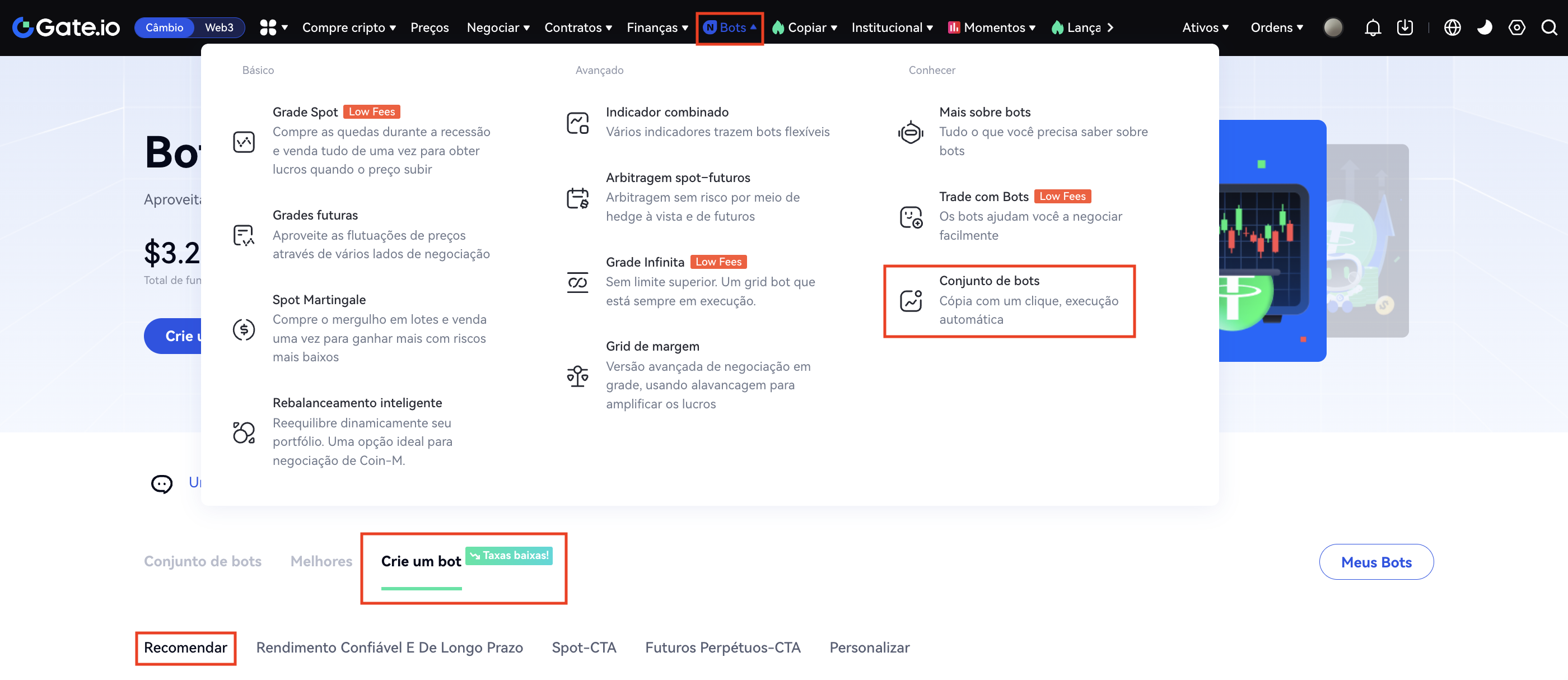Open Conjunto de bots menu entry
Viewport: 1568px width, 680px height.
coord(988,281)
